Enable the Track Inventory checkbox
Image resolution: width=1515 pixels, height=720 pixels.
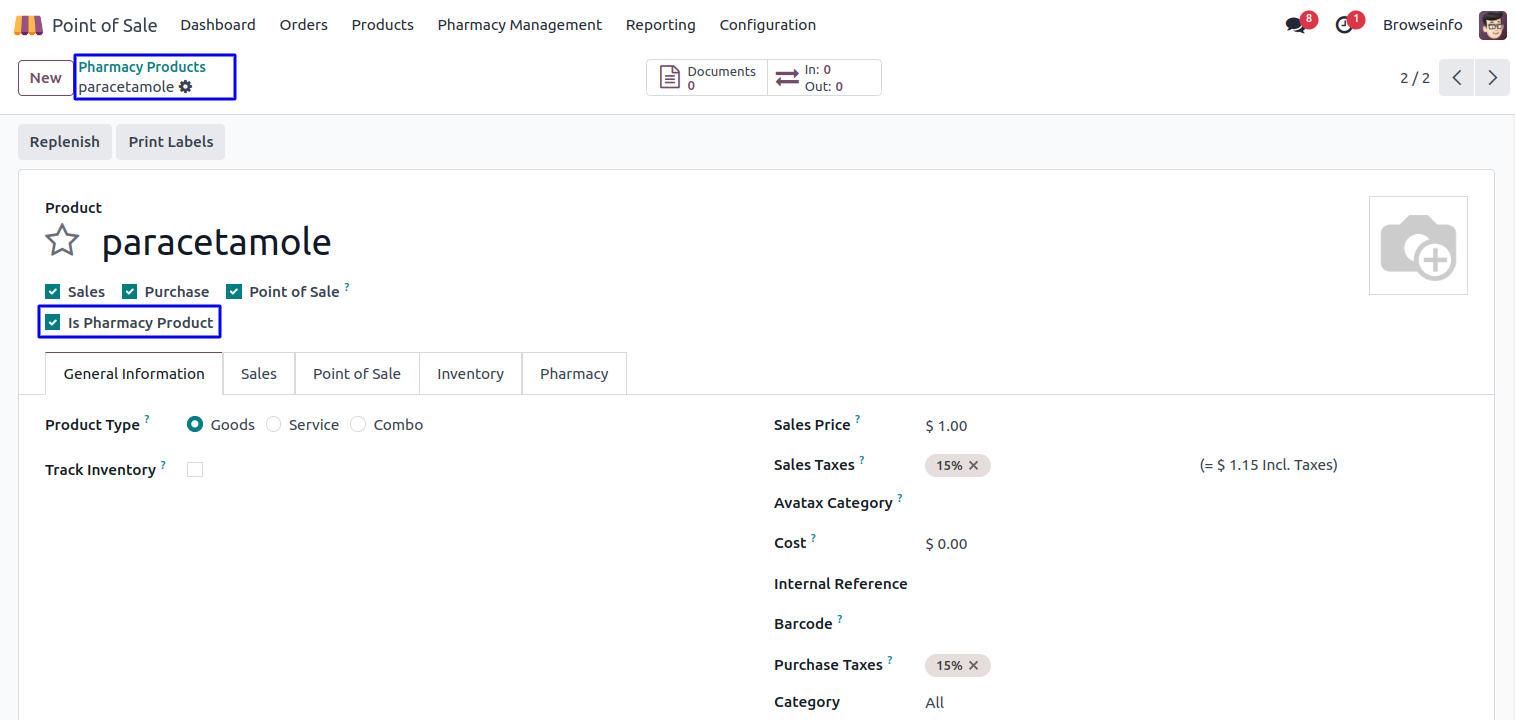pos(195,470)
